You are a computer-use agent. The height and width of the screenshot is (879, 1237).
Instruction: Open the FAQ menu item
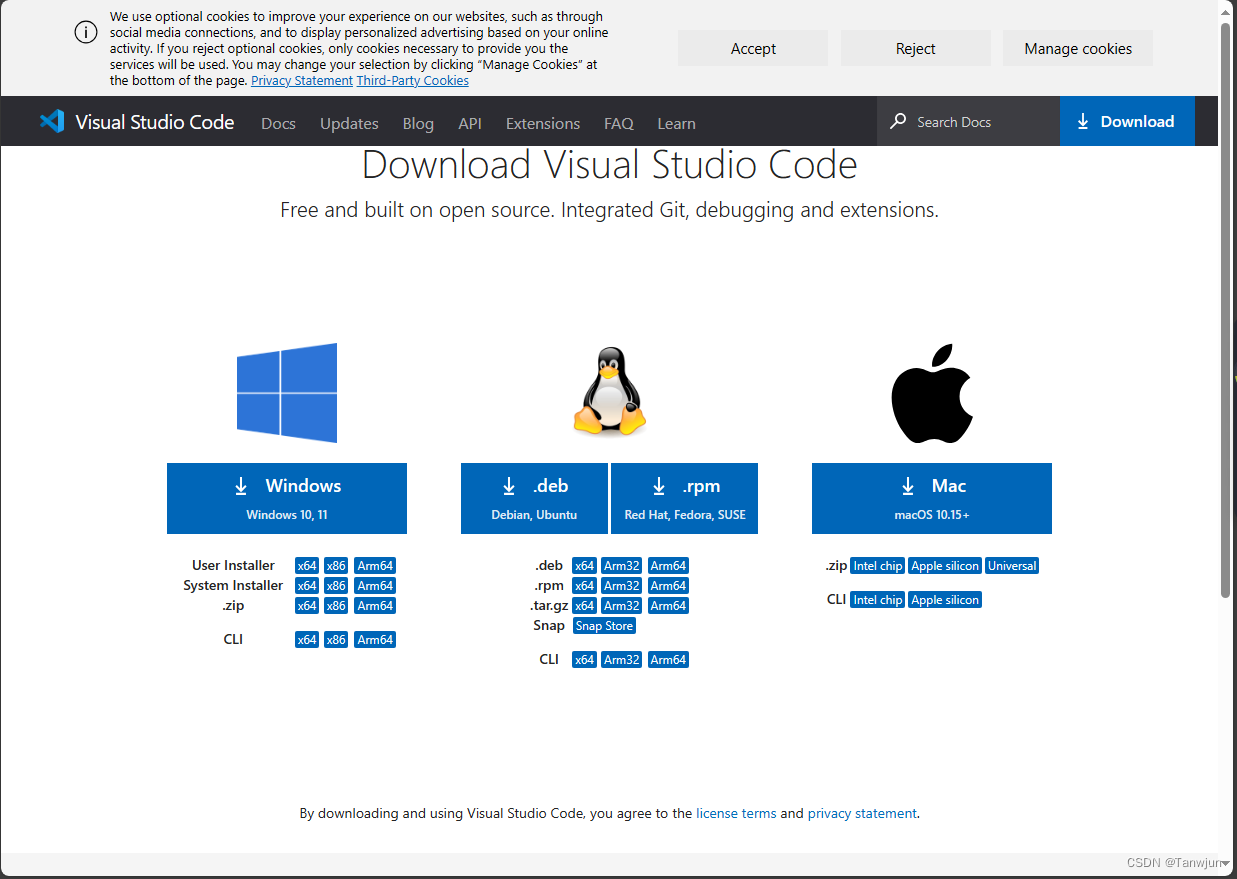[619, 123]
